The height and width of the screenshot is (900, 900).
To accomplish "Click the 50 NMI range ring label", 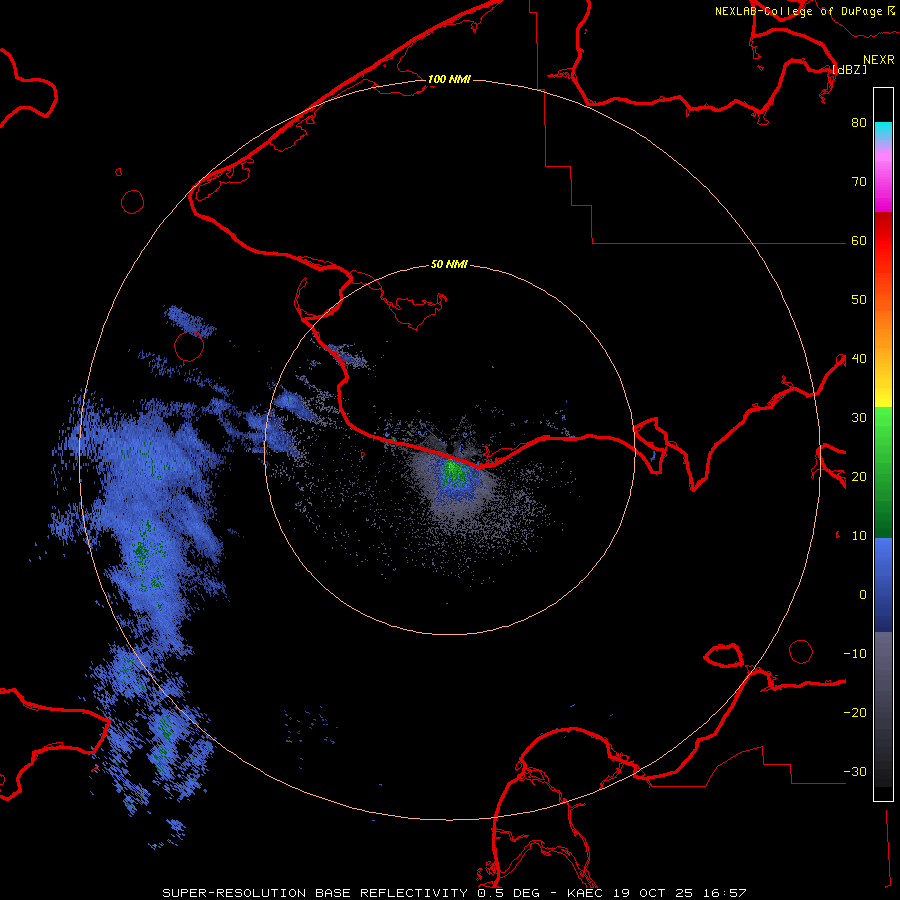I will [x=449, y=265].
